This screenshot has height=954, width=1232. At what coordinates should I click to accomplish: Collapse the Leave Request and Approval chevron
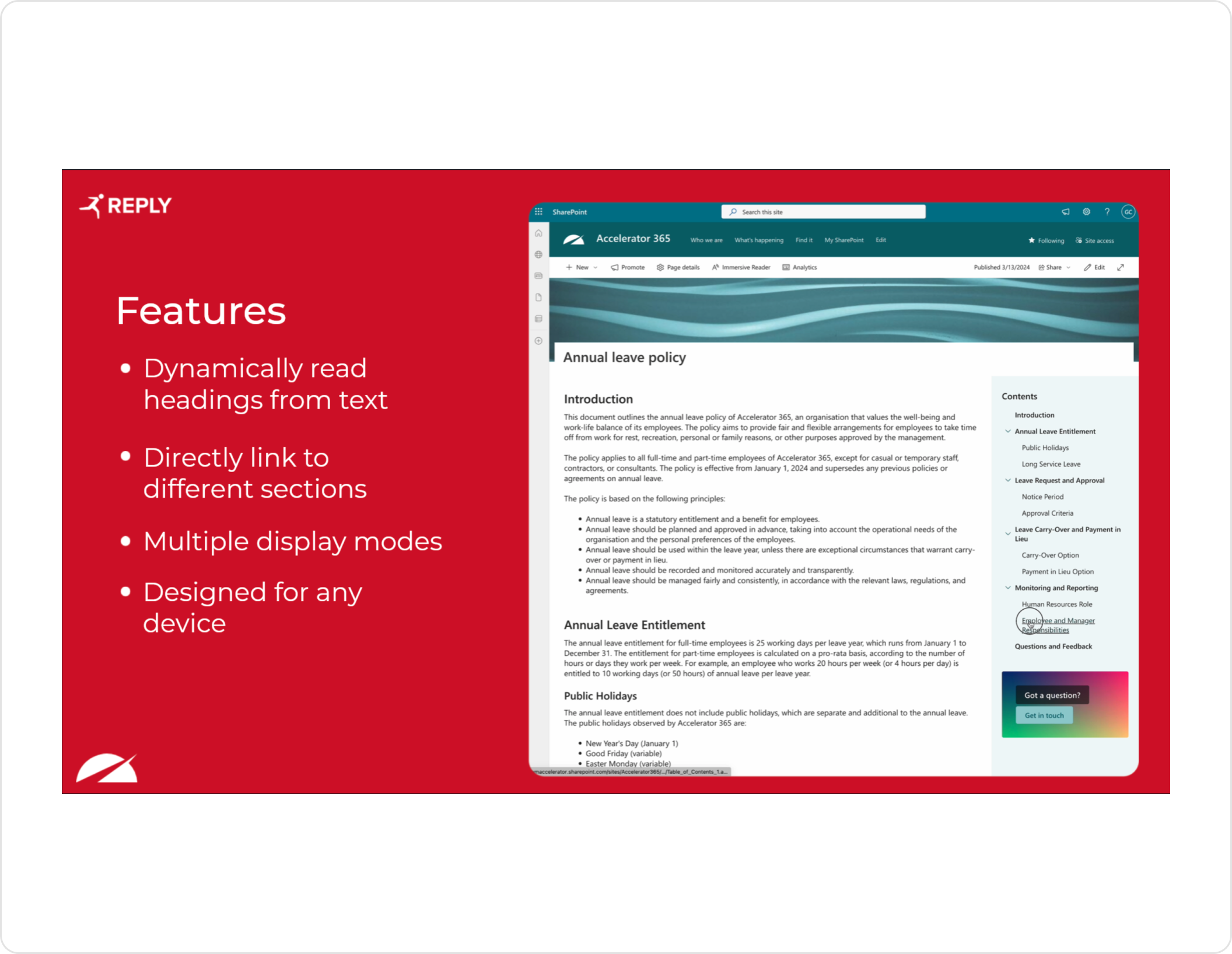coord(1007,480)
